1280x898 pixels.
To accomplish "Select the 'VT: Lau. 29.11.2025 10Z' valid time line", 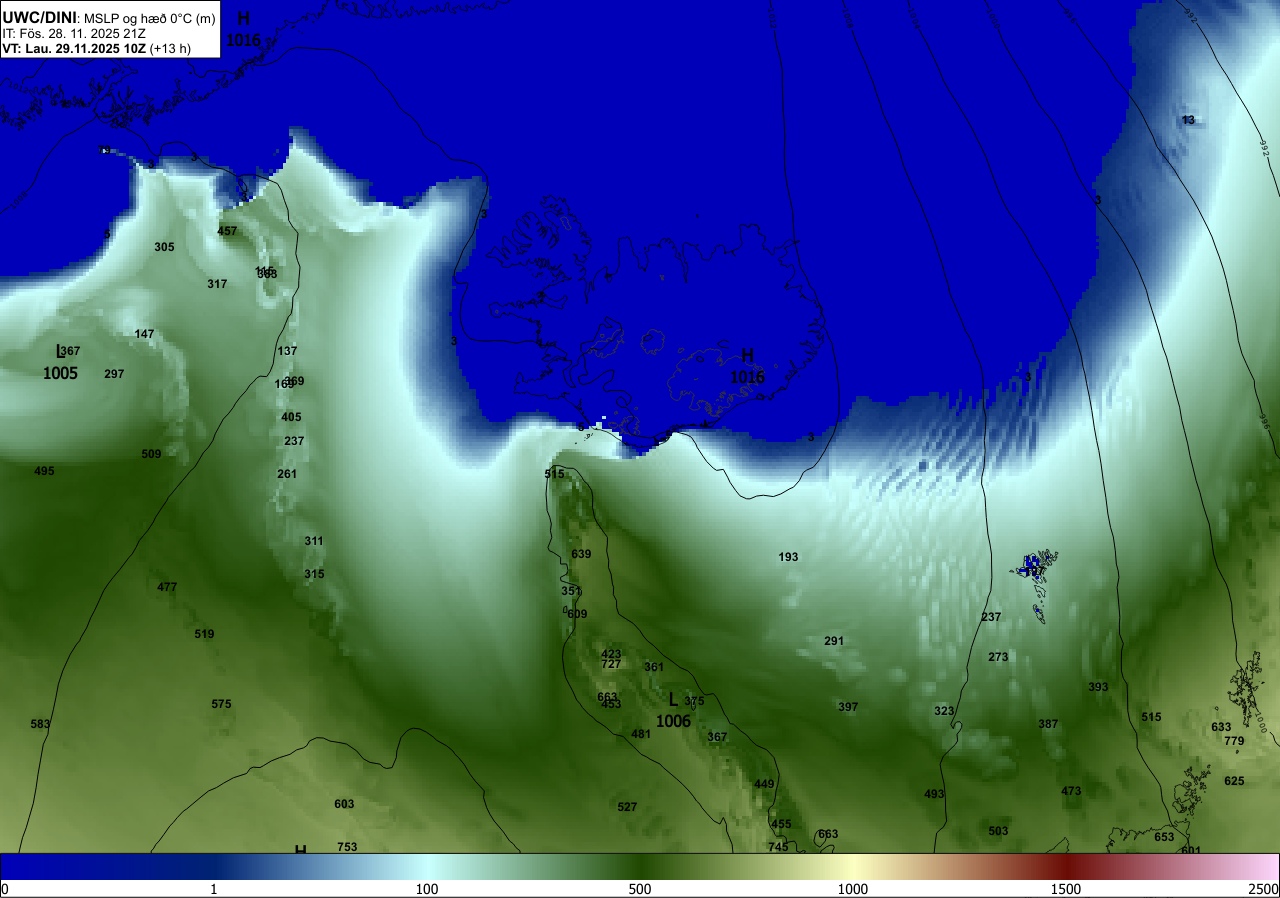I will [96, 48].
